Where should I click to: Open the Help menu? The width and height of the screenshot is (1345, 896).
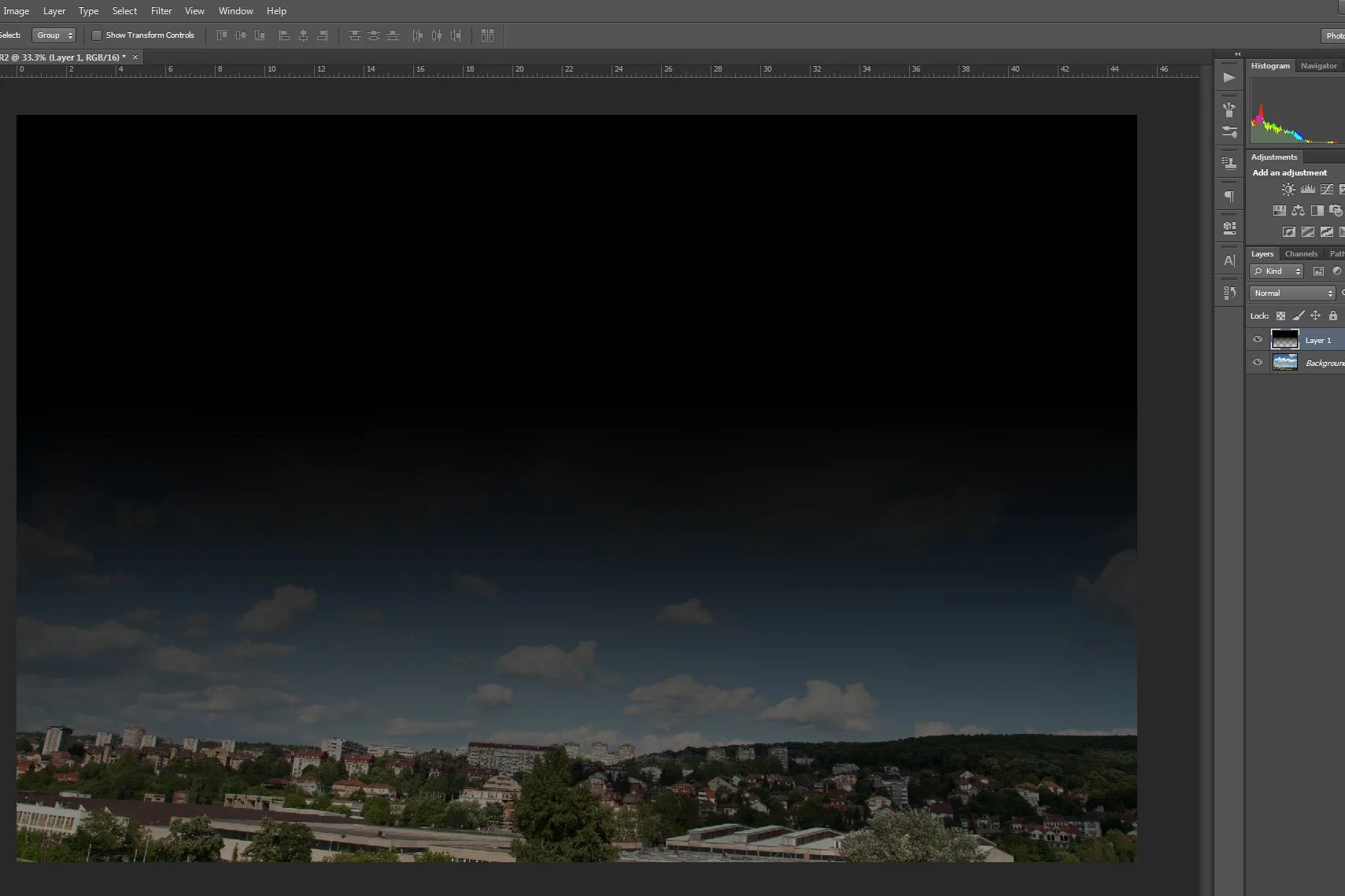(x=276, y=11)
